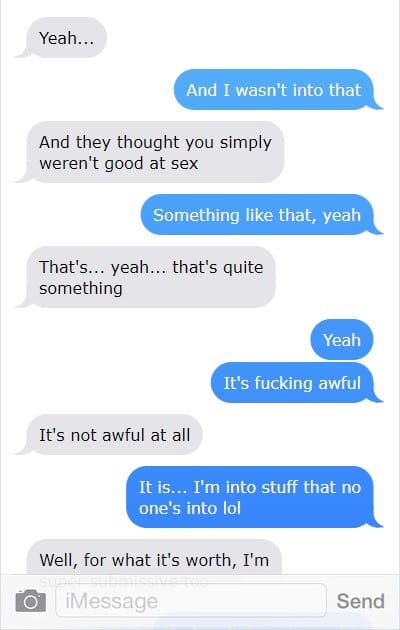This screenshot has height=630, width=400.
Task: Click the word 'quite' in the gray bubble
Action: [243, 268]
